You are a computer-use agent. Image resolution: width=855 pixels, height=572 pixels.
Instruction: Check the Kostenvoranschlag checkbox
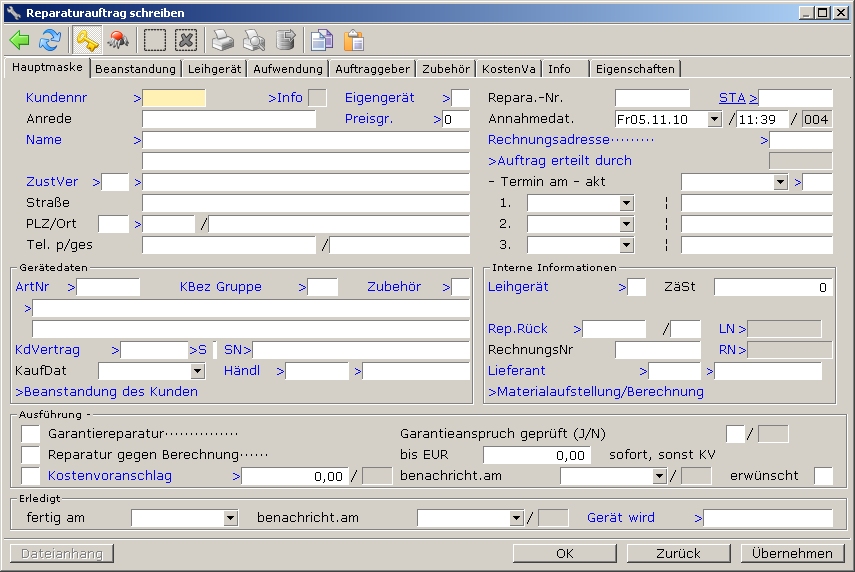(x=31, y=476)
